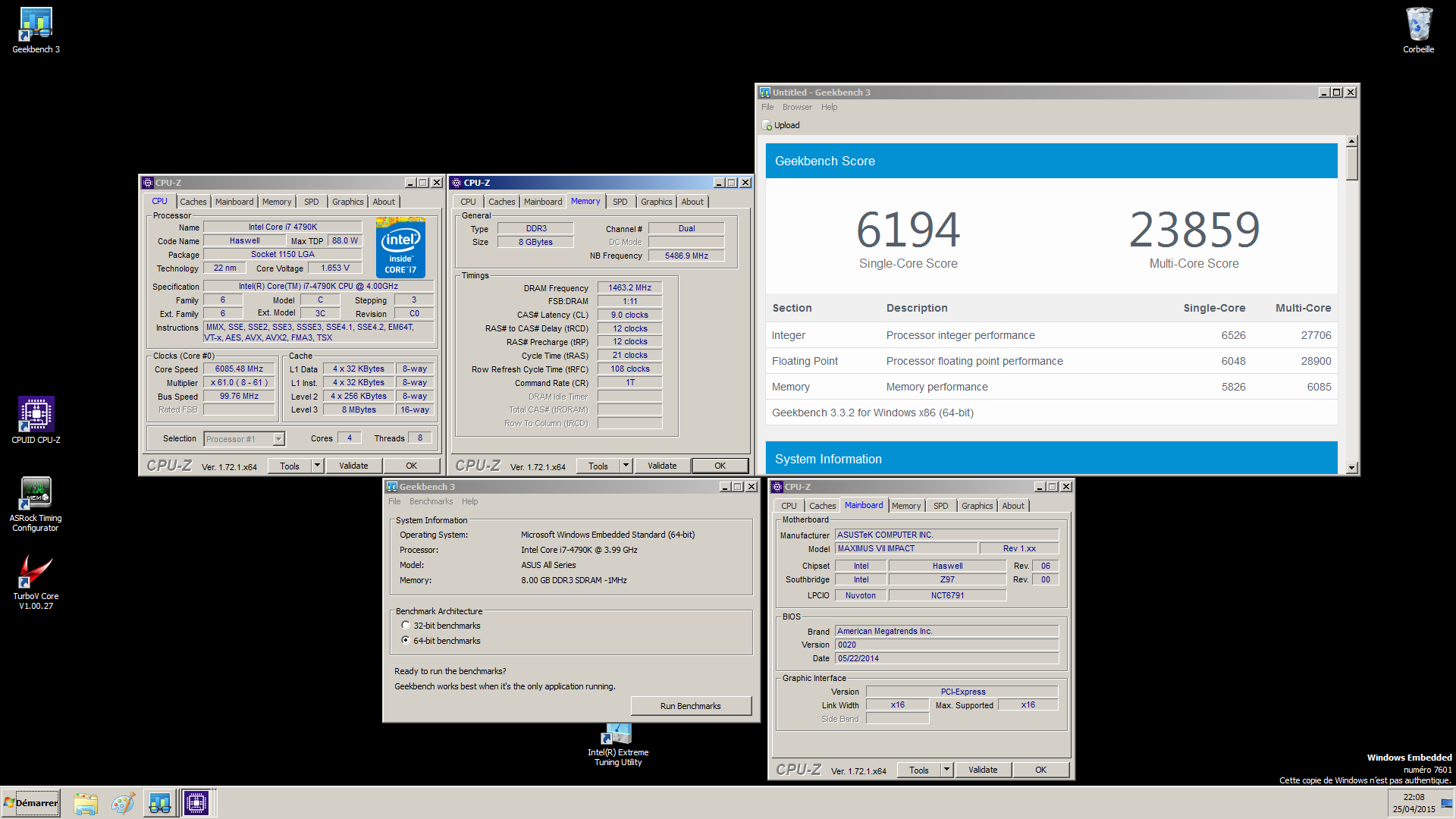Switch to Caches tab in the CPU-Z CPU window
This screenshot has width=1456, height=819.
193,202
